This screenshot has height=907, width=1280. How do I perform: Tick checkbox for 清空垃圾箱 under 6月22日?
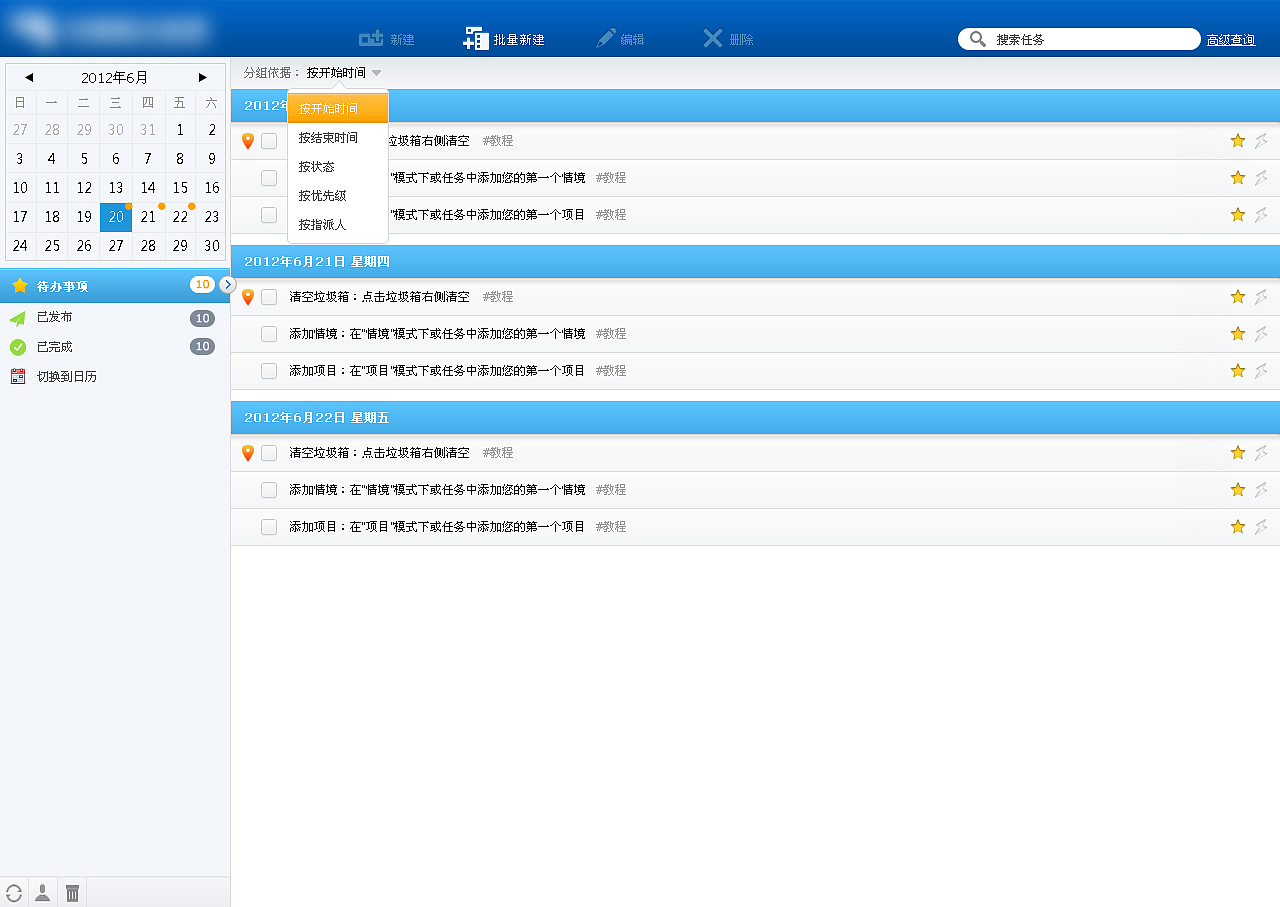(x=269, y=453)
